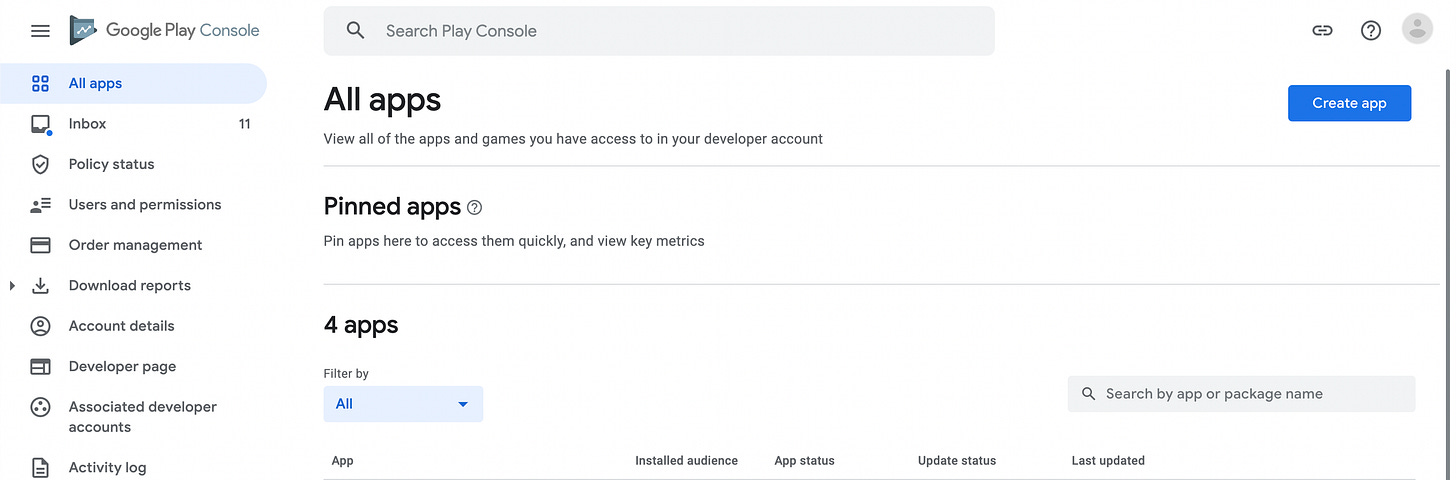
Task: Click Search by app or package name
Action: [x=1241, y=394]
